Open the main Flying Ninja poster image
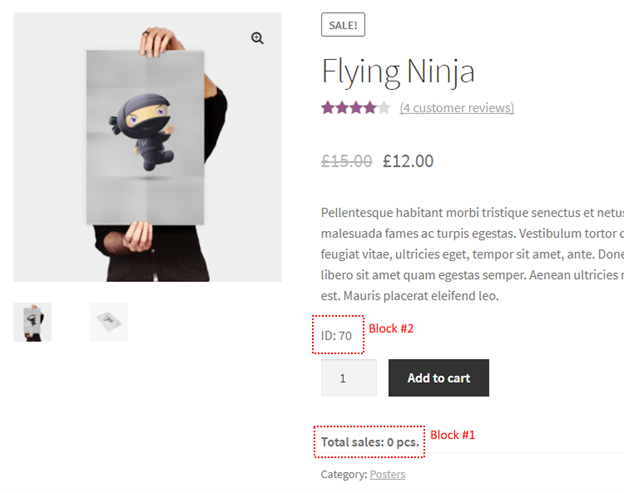The height and width of the screenshot is (493, 624). tap(148, 147)
